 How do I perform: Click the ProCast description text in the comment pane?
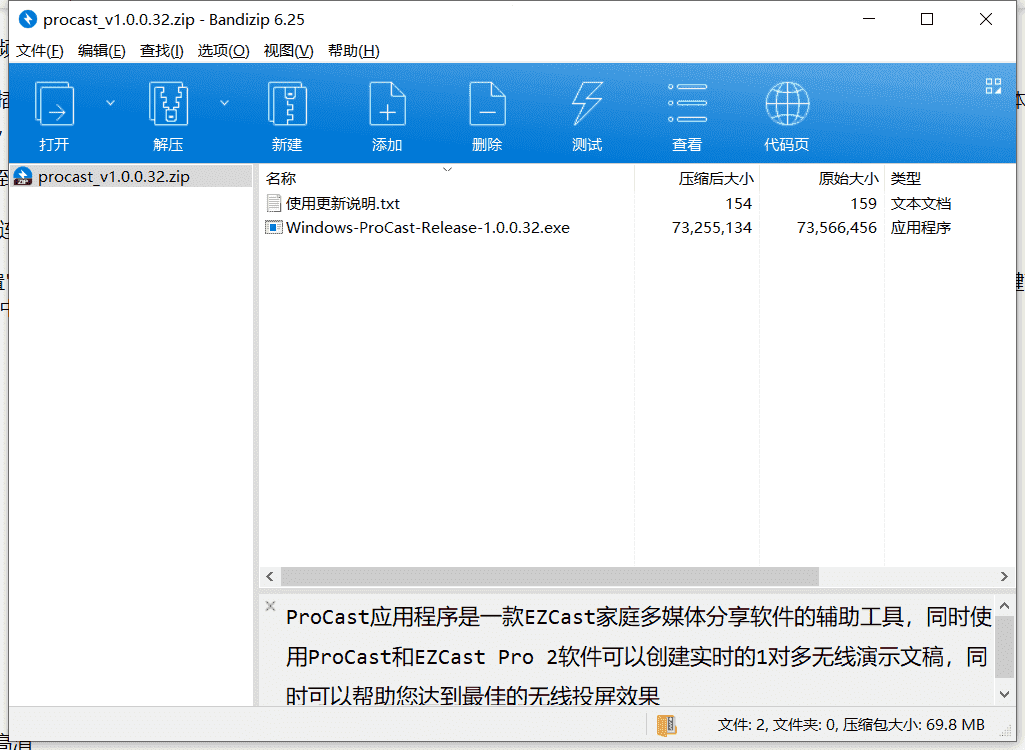[x=639, y=655]
